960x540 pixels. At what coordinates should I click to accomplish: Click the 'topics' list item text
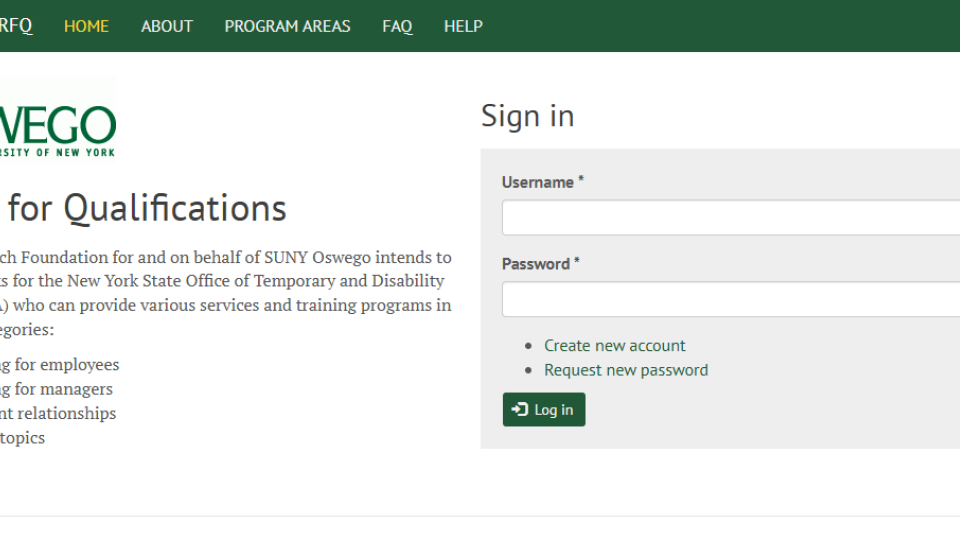(23, 438)
